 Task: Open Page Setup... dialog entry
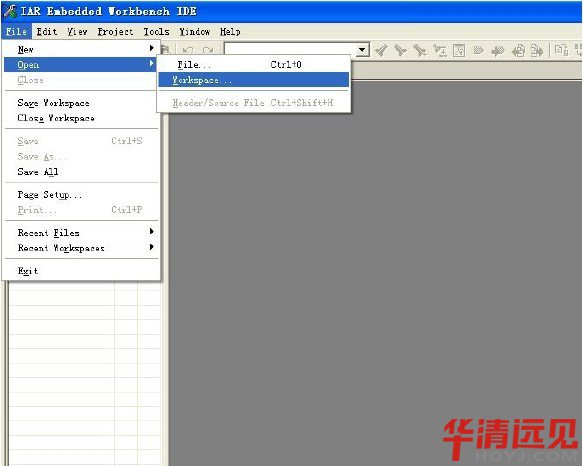81,195
